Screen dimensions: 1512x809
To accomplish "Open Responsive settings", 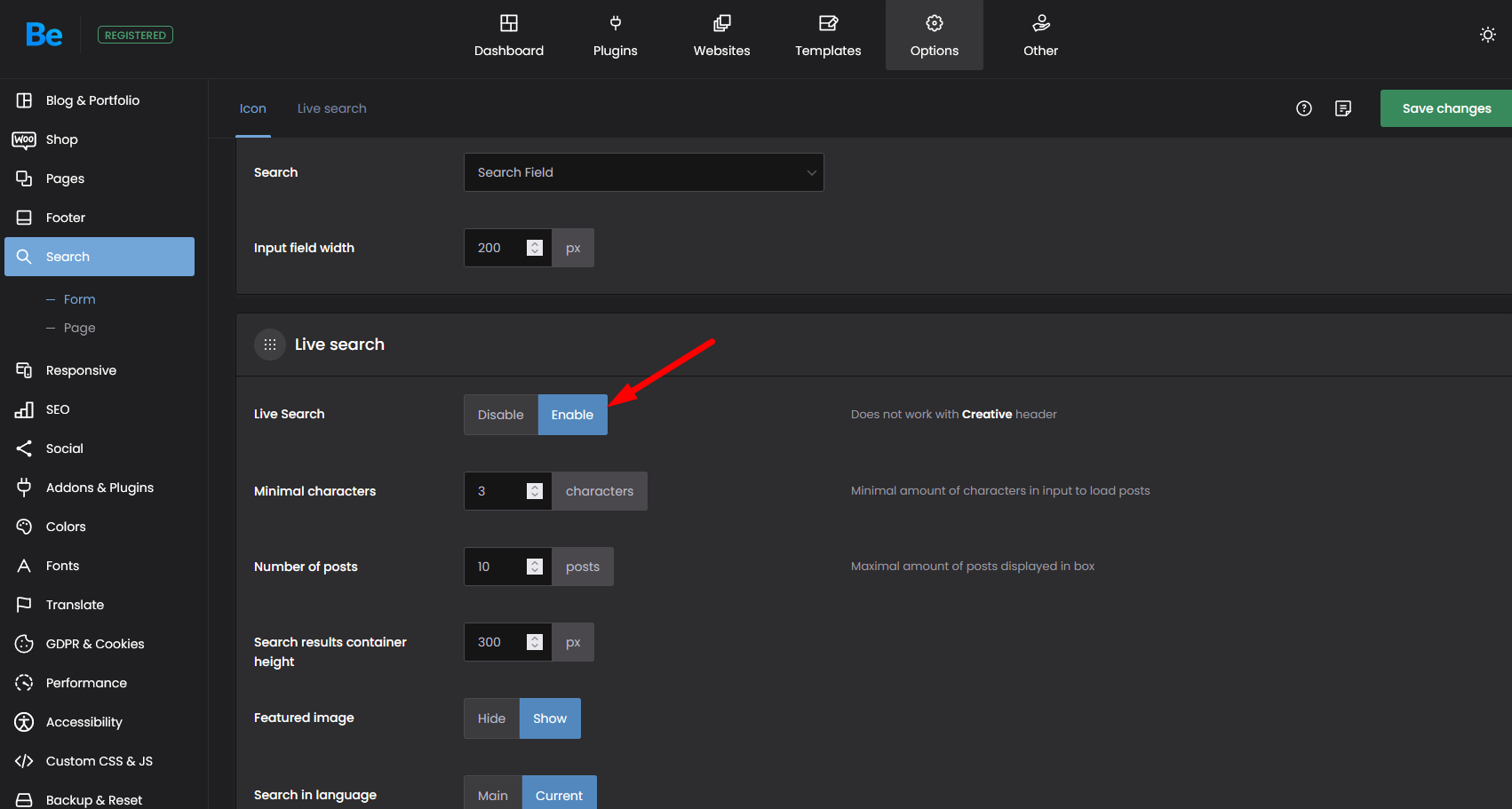I will pyautogui.click(x=99, y=370).
